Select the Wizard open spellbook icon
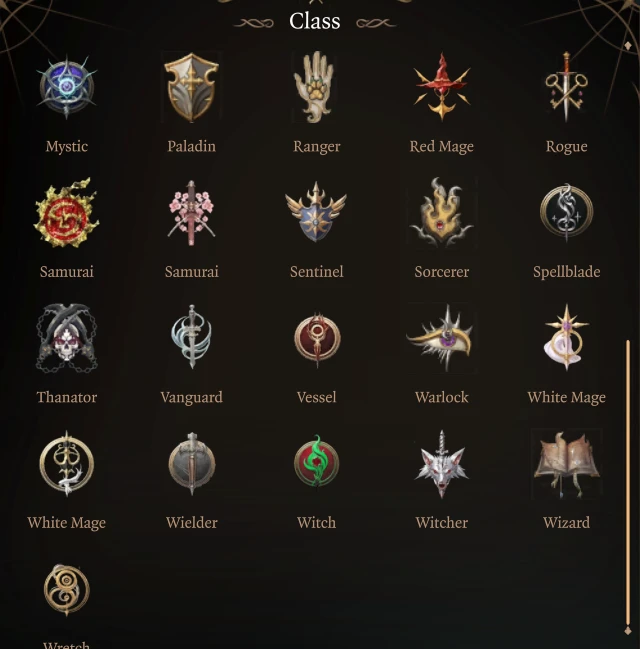 [x=566, y=464]
